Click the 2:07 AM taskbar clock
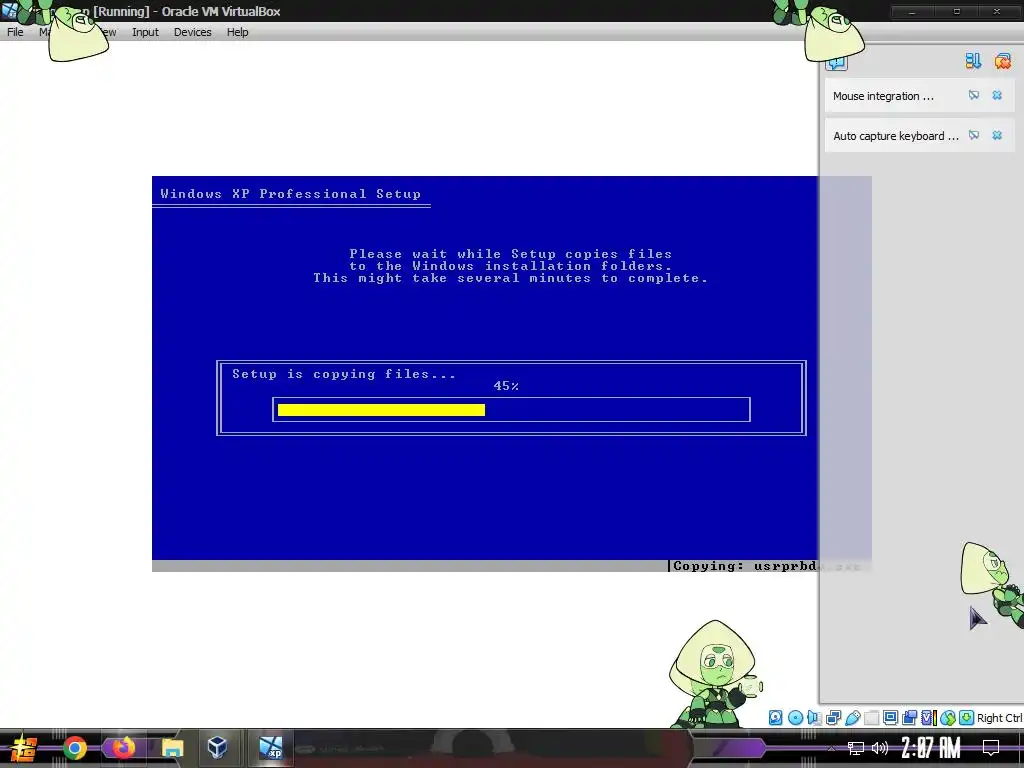 [x=931, y=748]
